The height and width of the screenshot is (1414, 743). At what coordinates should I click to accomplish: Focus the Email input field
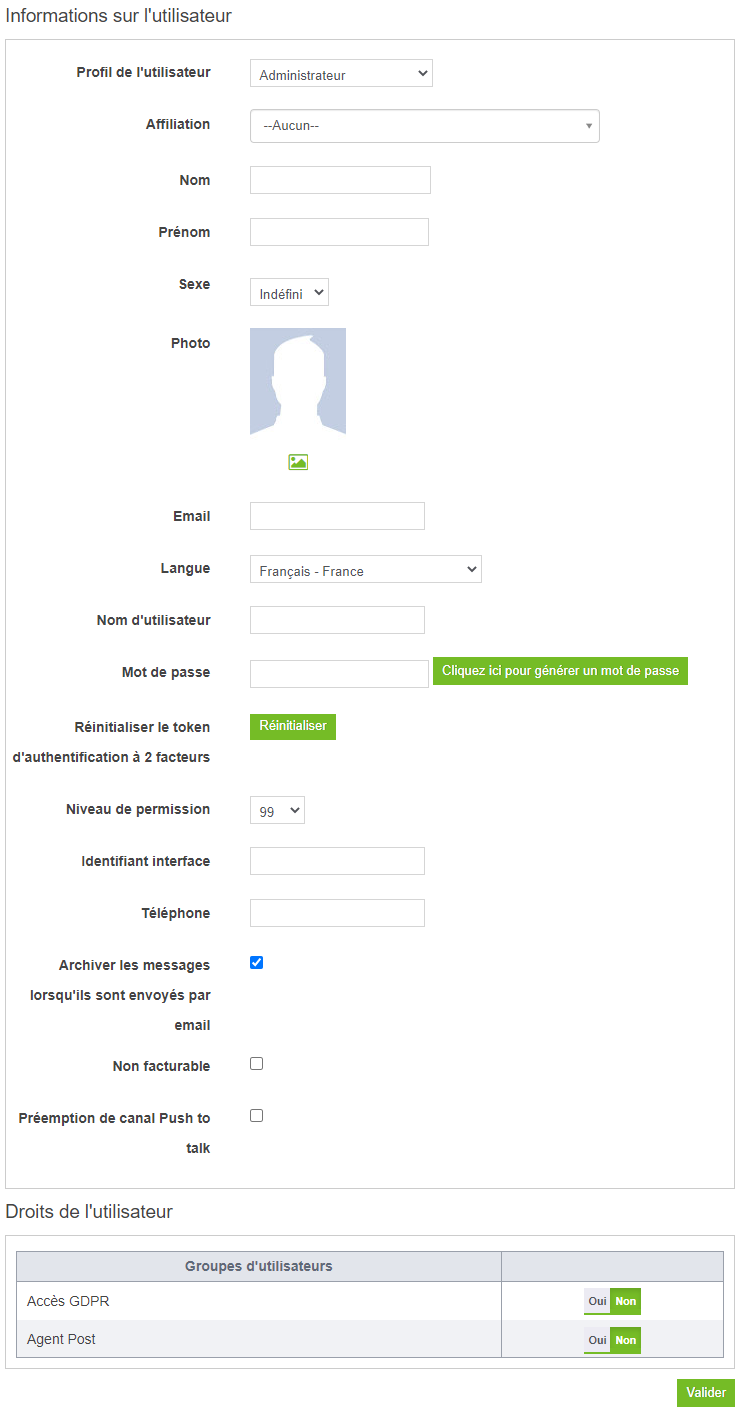[x=337, y=516]
